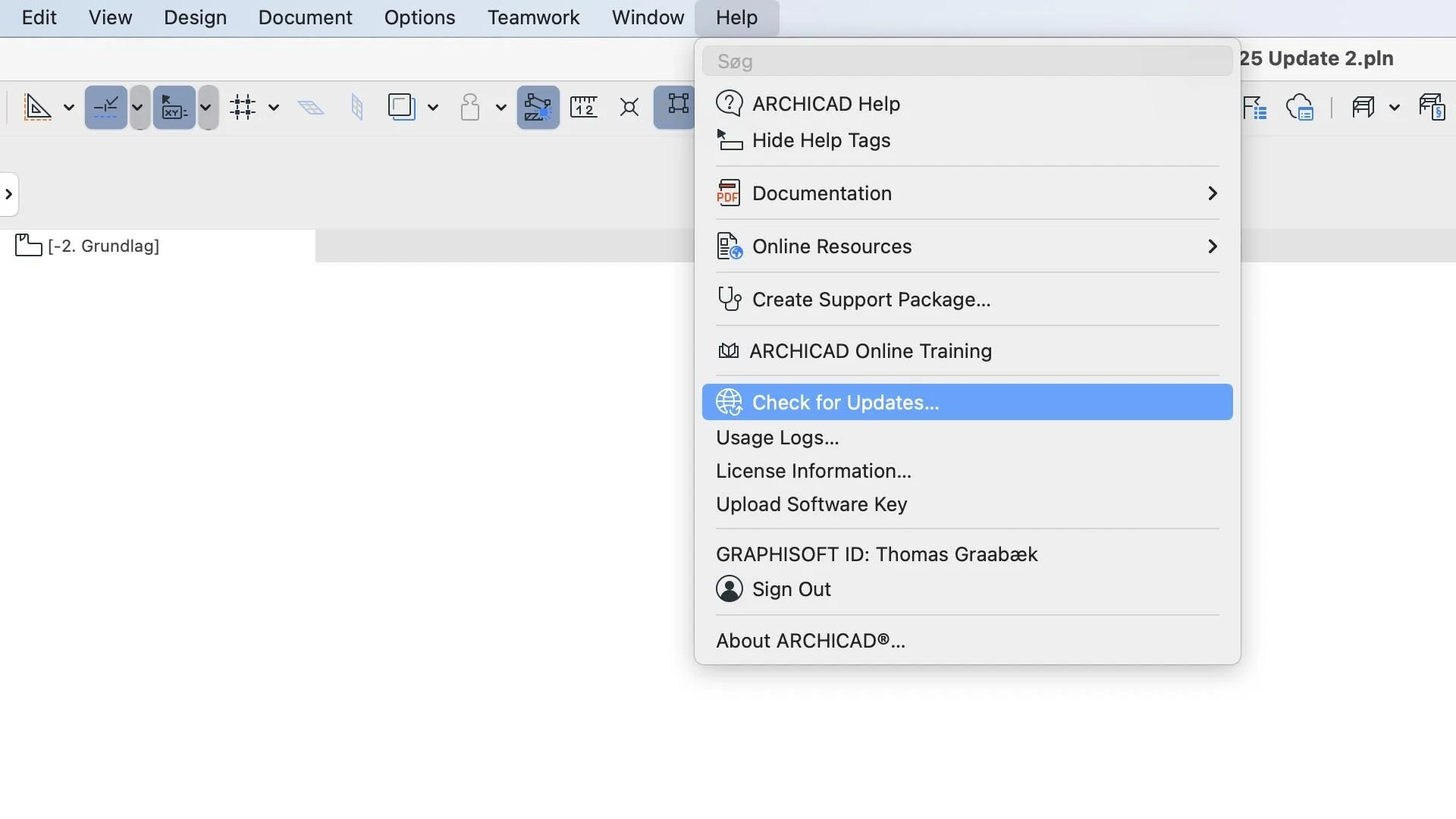Select the -2. Grundlag floor plan tab
This screenshot has height=819, width=1456.
(x=103, y=246)
